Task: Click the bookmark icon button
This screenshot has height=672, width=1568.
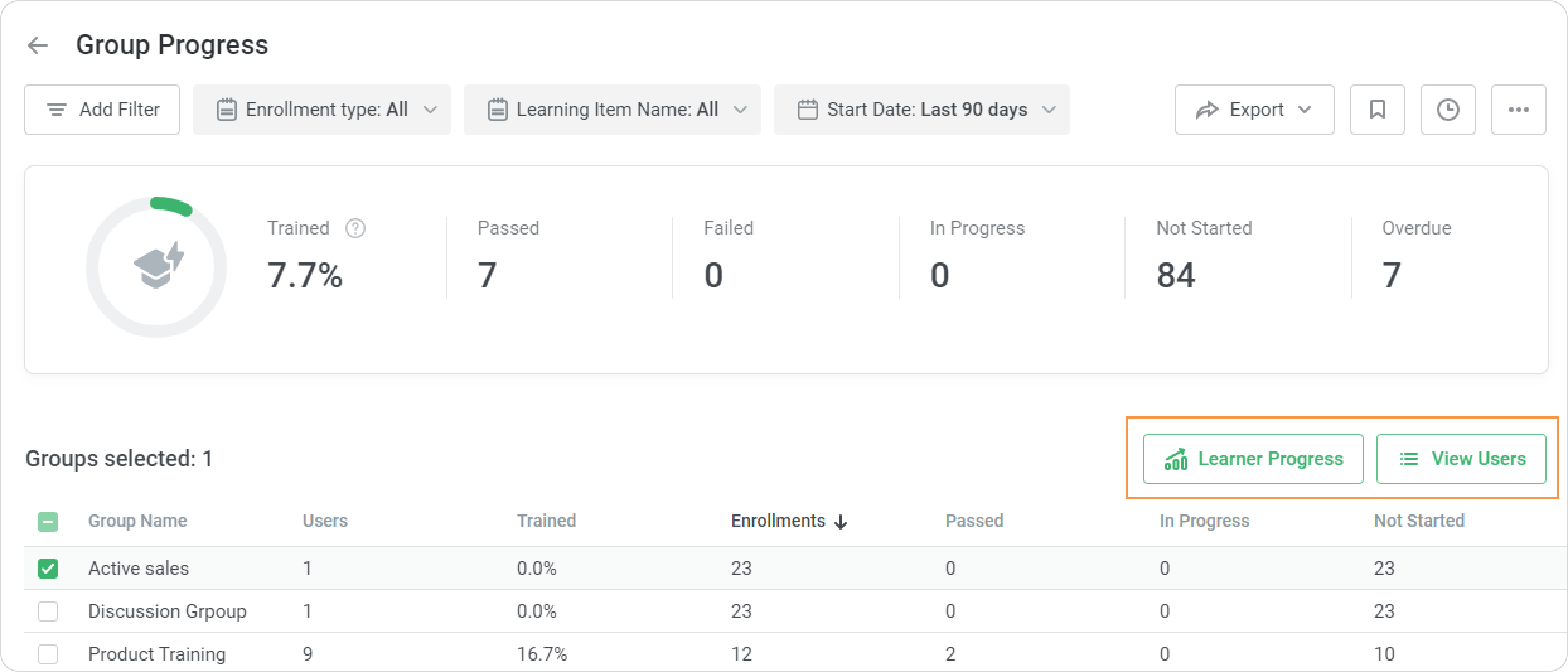Action: point(1377,110)
